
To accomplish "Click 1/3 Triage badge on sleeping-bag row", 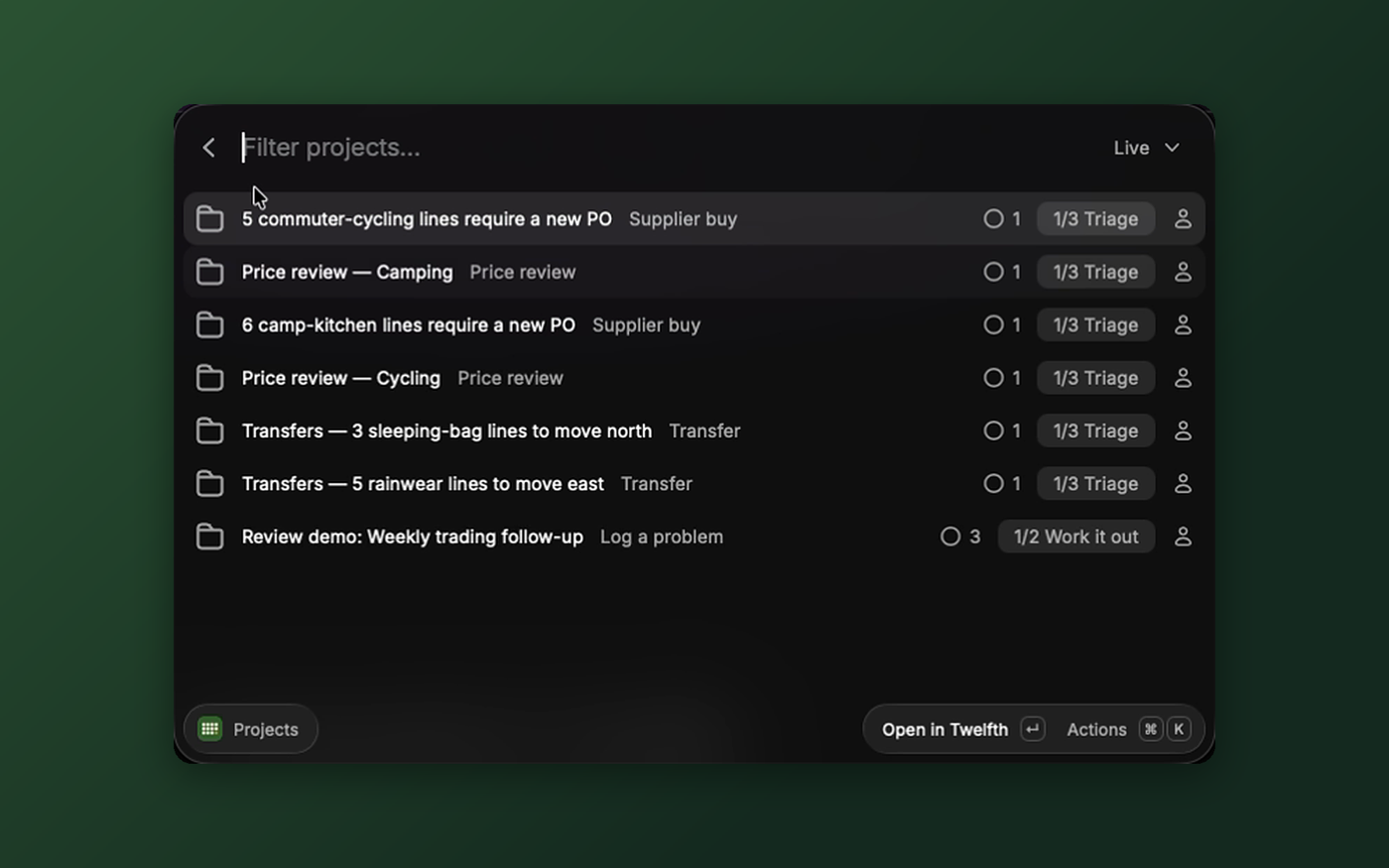I will coord(1095,431).
